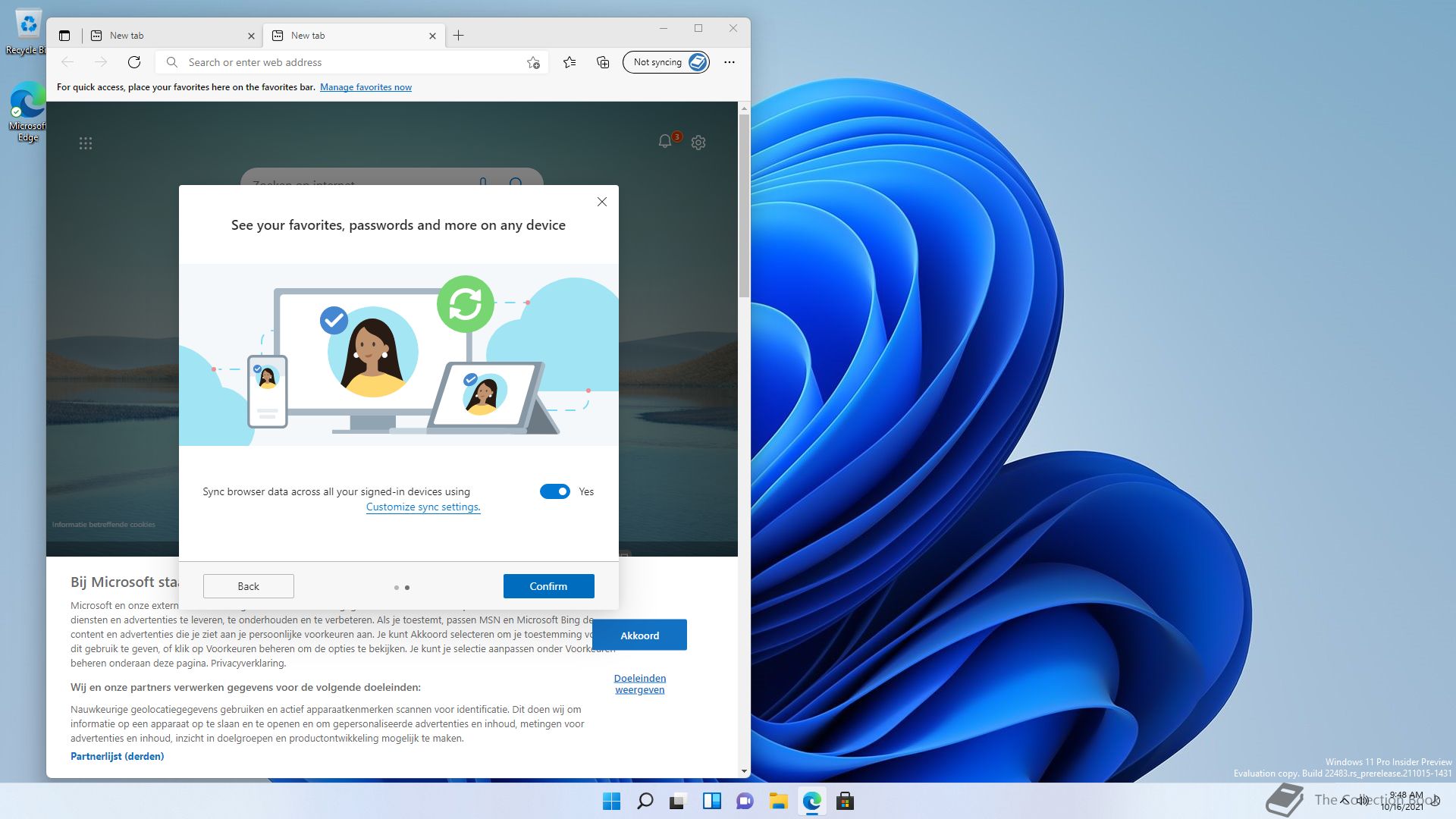Image resolution: width=1456 pixels, height=819 pixels.
Task: Close the second New tab
Action: (432, 36)
